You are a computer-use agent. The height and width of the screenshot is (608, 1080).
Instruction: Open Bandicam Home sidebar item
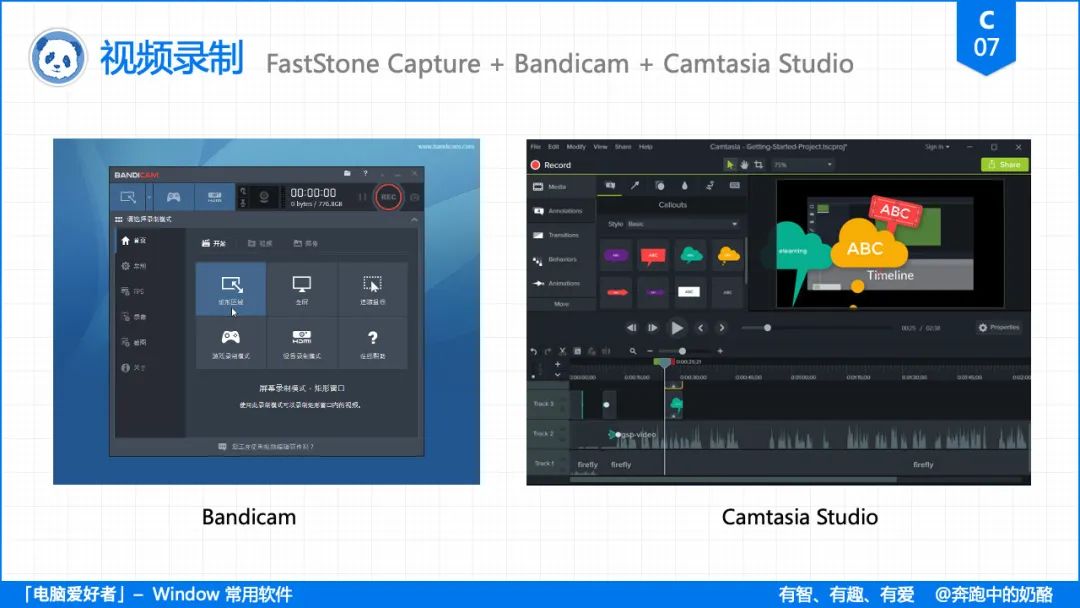[x=134, y=240]
